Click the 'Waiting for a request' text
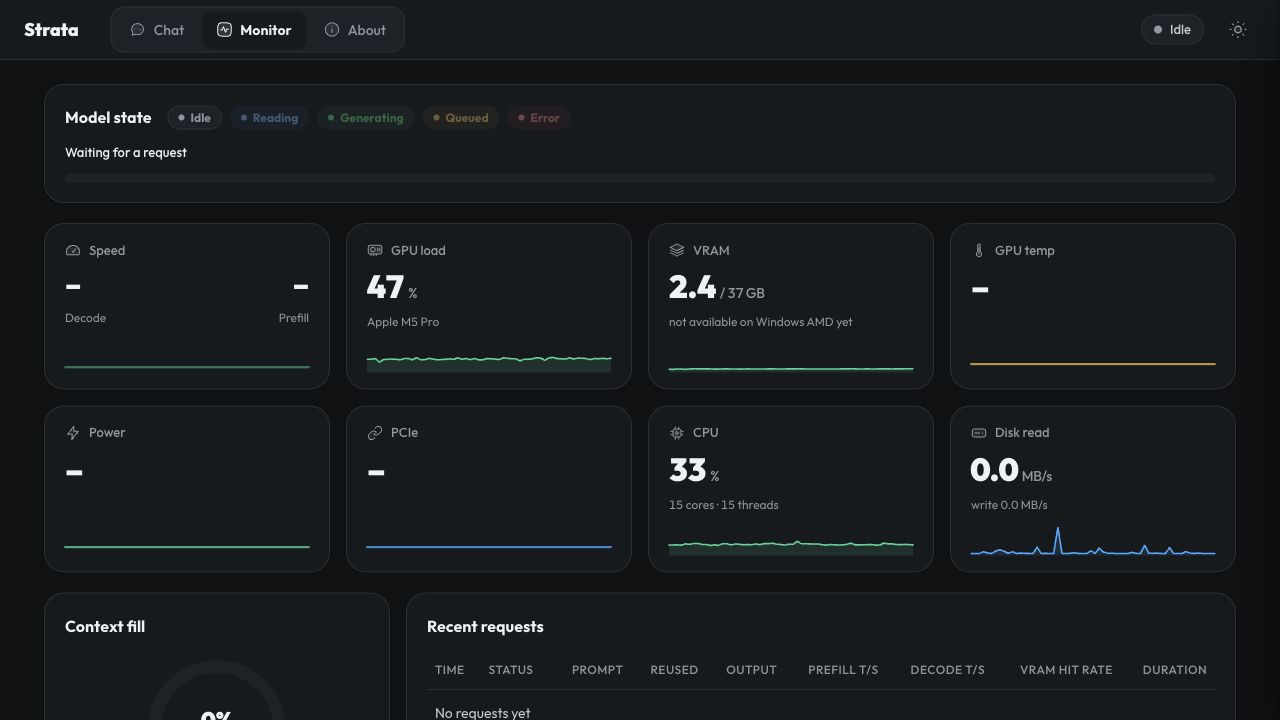 point(126,153)
